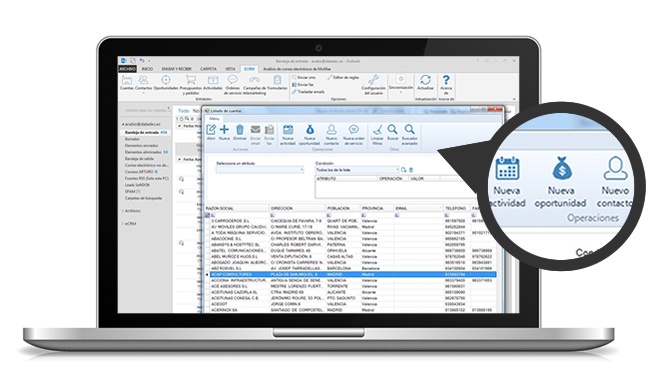The width and height of the screenshot is (650, 388).
Task: Open Oportunidades in the eCRM ribbon
Action: (x=166, y=82)
